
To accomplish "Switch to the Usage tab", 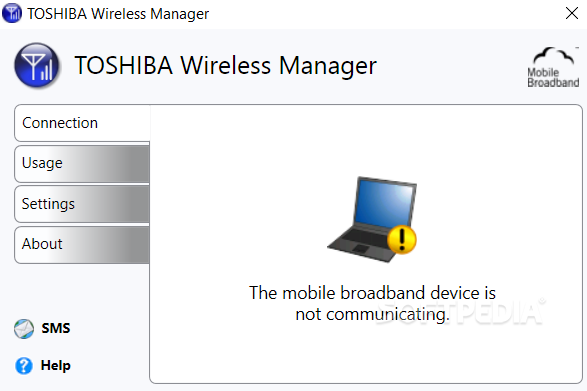I will (x=82, y=164).
